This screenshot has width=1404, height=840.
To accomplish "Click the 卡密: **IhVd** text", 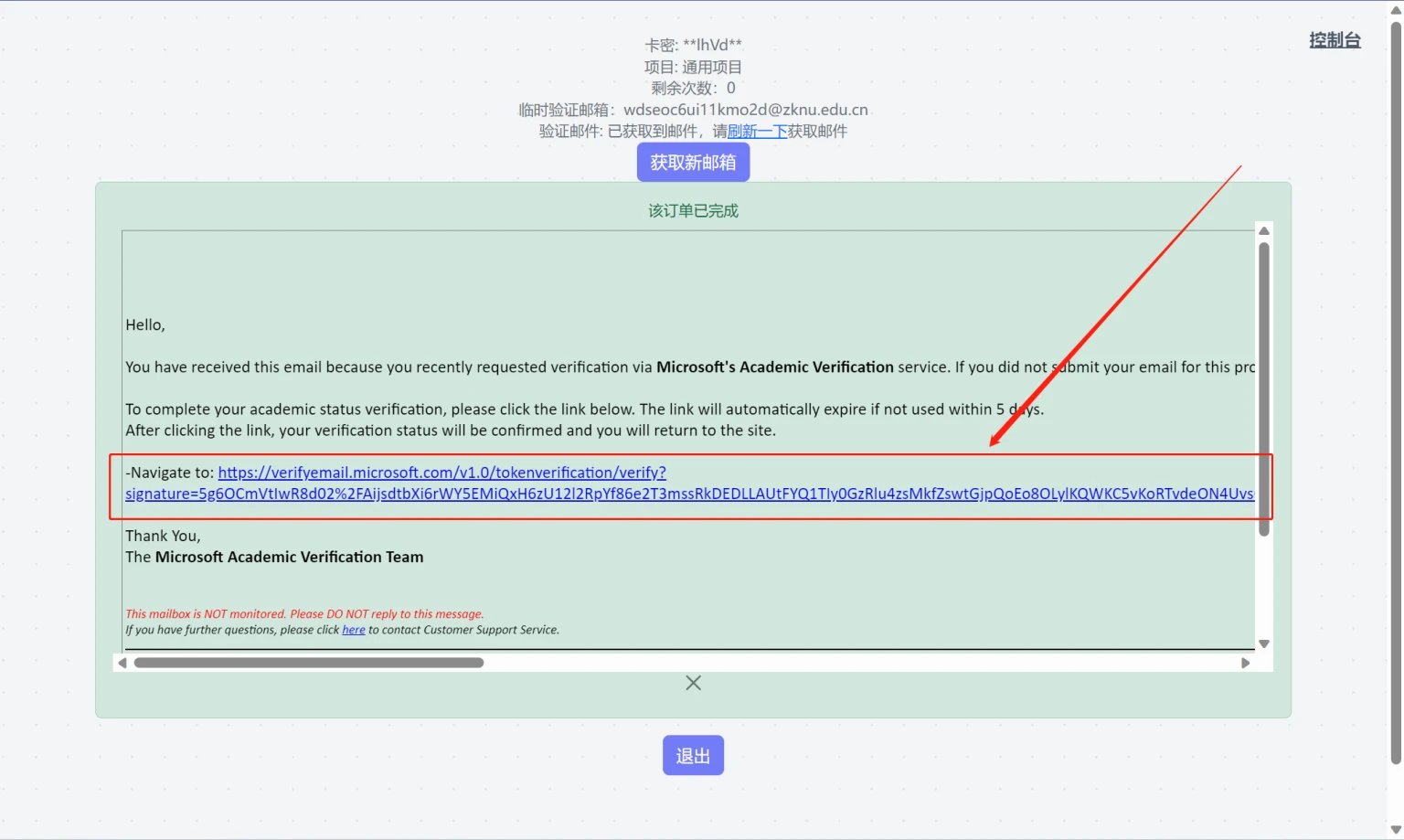I will [x=693, y=45].
